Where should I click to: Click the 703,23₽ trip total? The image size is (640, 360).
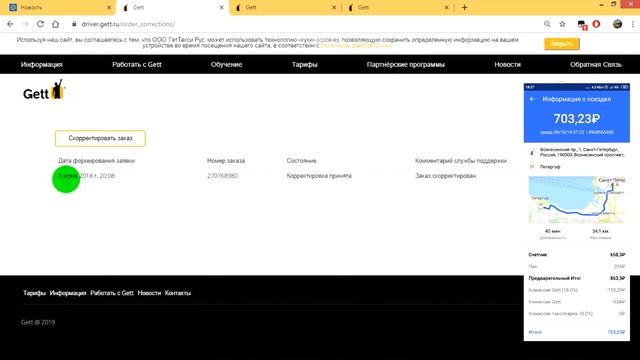[576, 119]
